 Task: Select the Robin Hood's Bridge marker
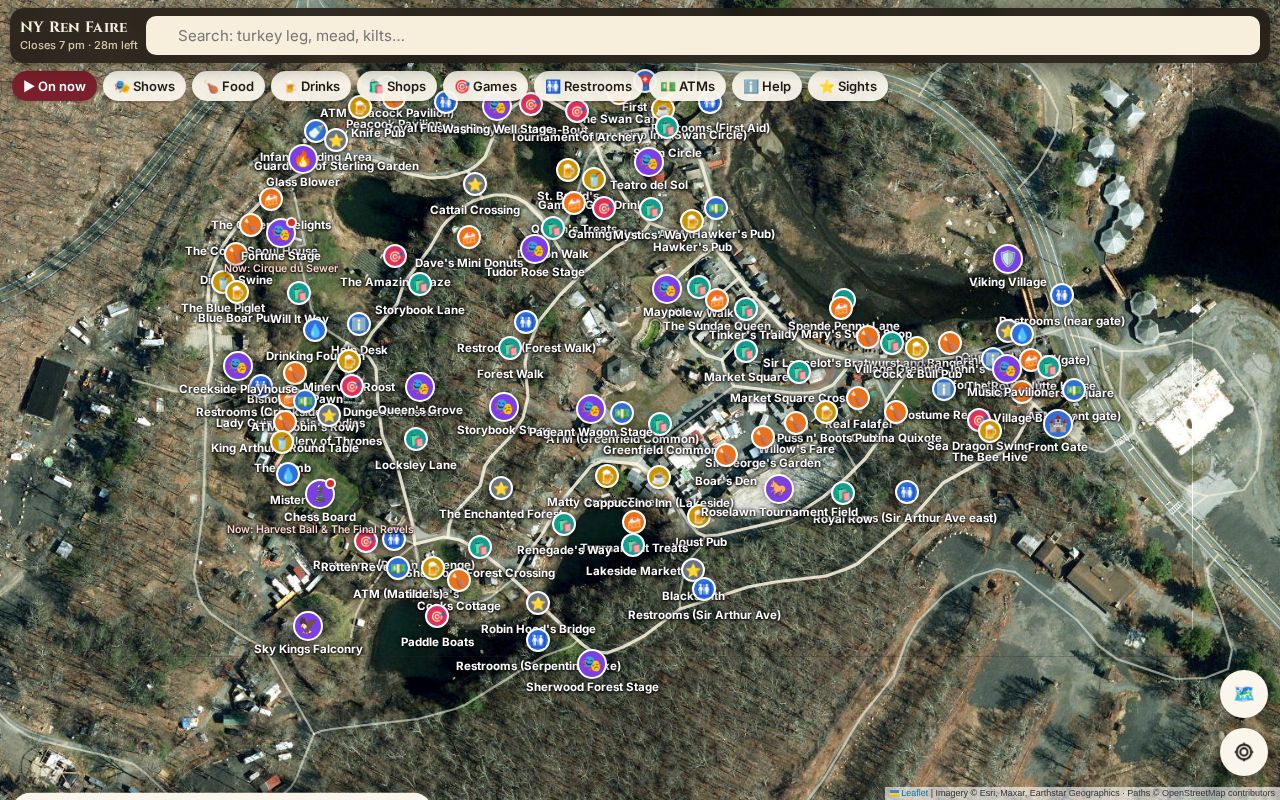[x=538, y=603]
